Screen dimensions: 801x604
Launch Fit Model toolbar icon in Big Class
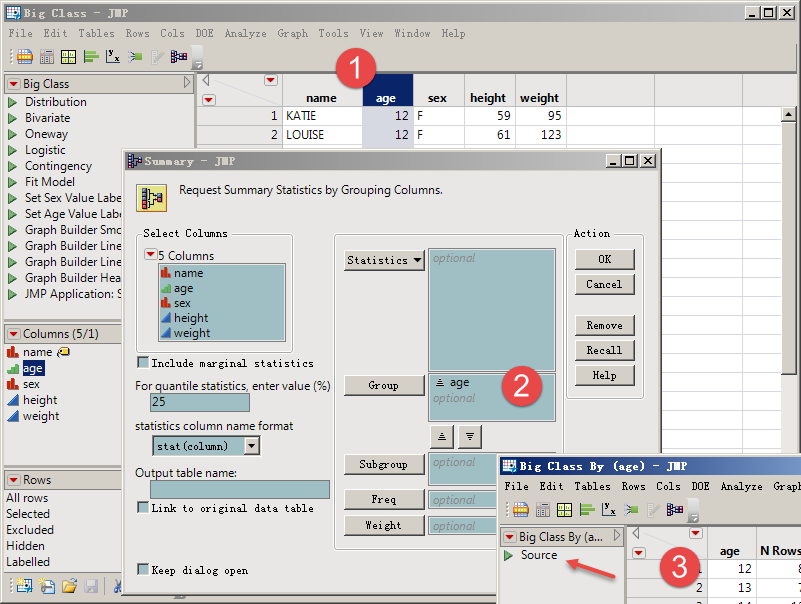(x=135, y=56)
